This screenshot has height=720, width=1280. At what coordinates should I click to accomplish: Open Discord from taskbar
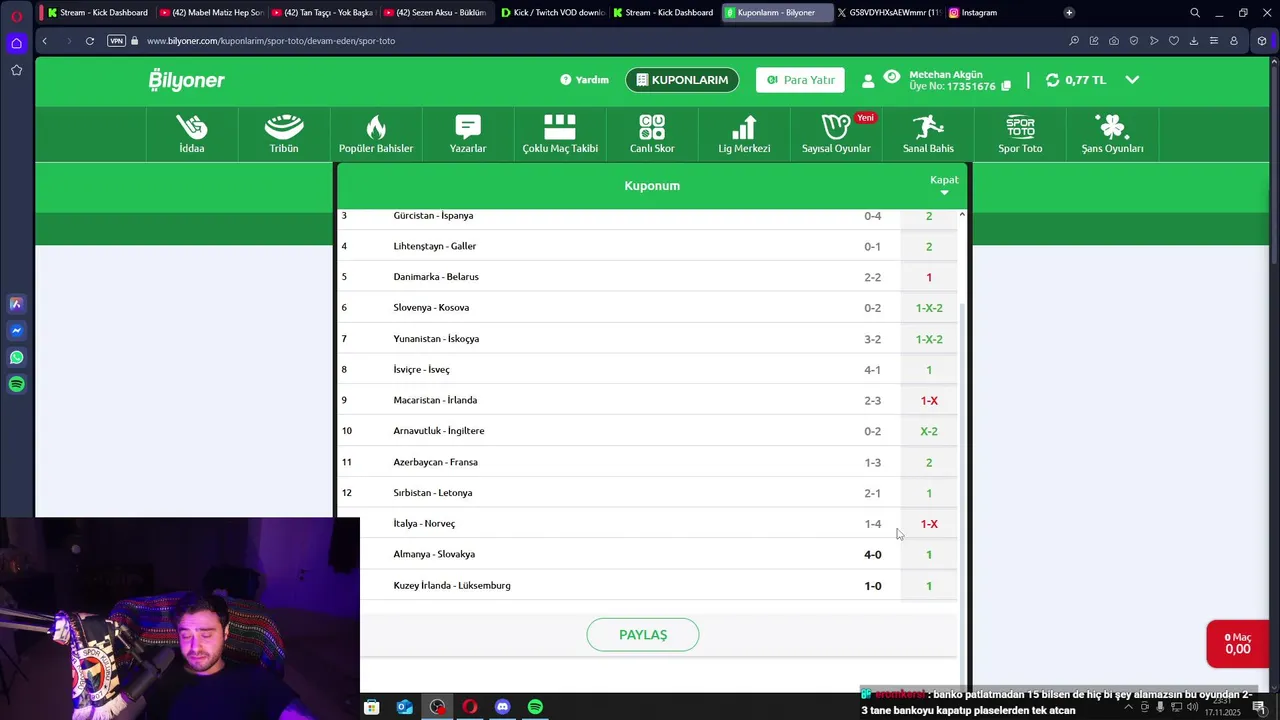pos(502,707)
